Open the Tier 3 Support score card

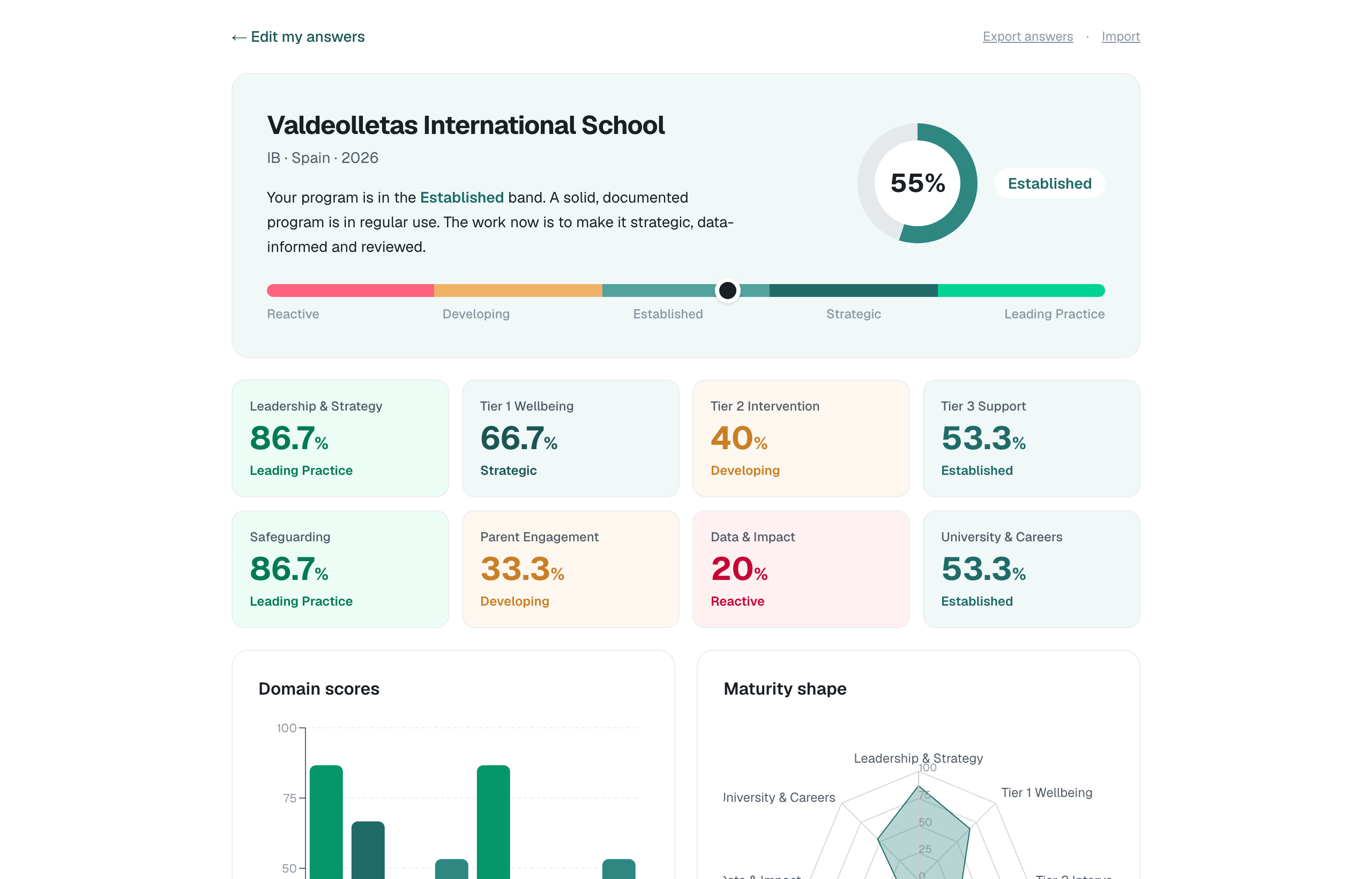pyautogui.click(x=1031, y=438)
